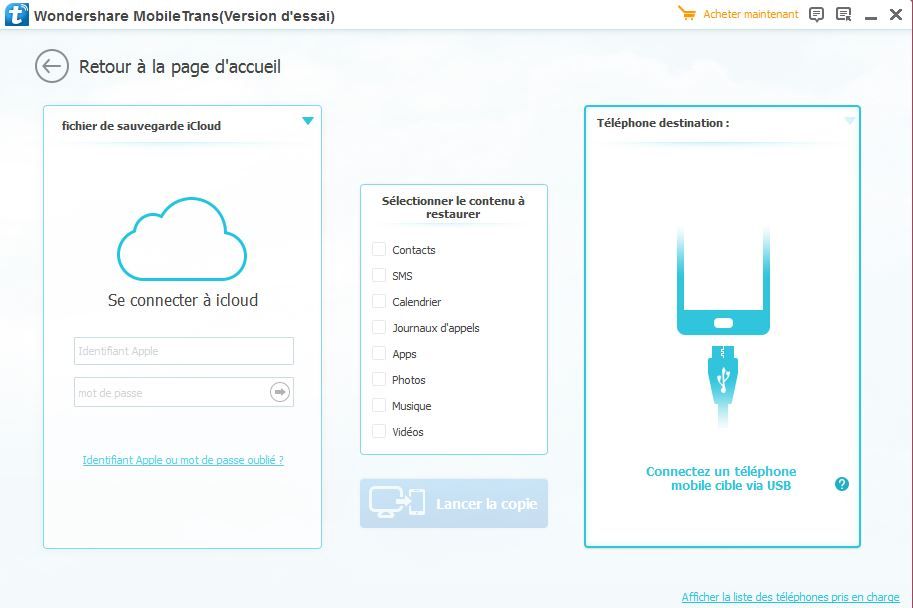
Task: Open the feedback speech bubble icon
Action: 816,14
